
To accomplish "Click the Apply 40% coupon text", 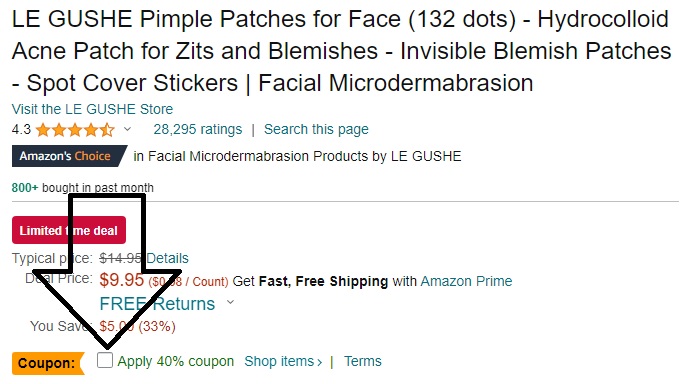I will [x=175, y=361].
